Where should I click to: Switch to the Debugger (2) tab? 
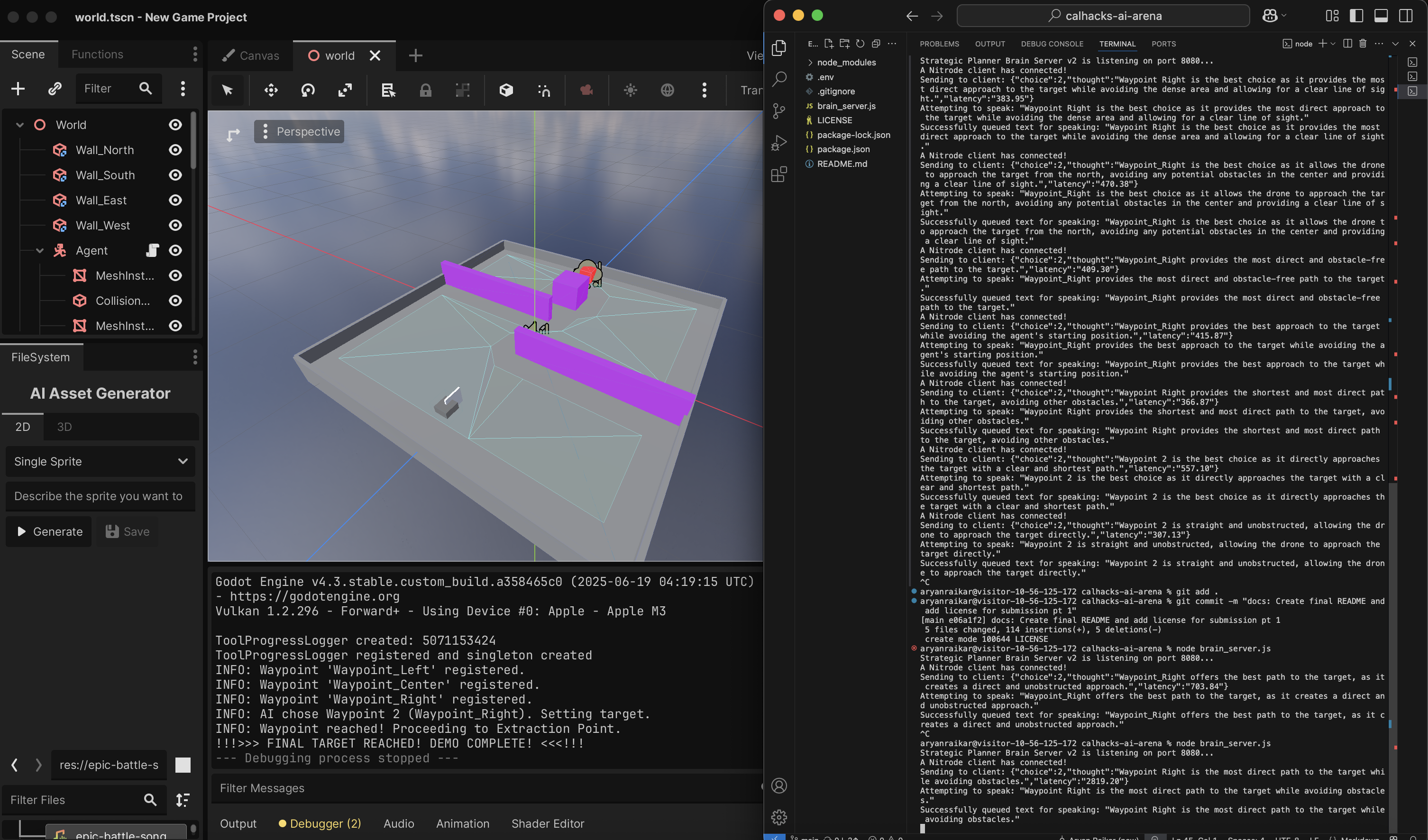[320, 823]
